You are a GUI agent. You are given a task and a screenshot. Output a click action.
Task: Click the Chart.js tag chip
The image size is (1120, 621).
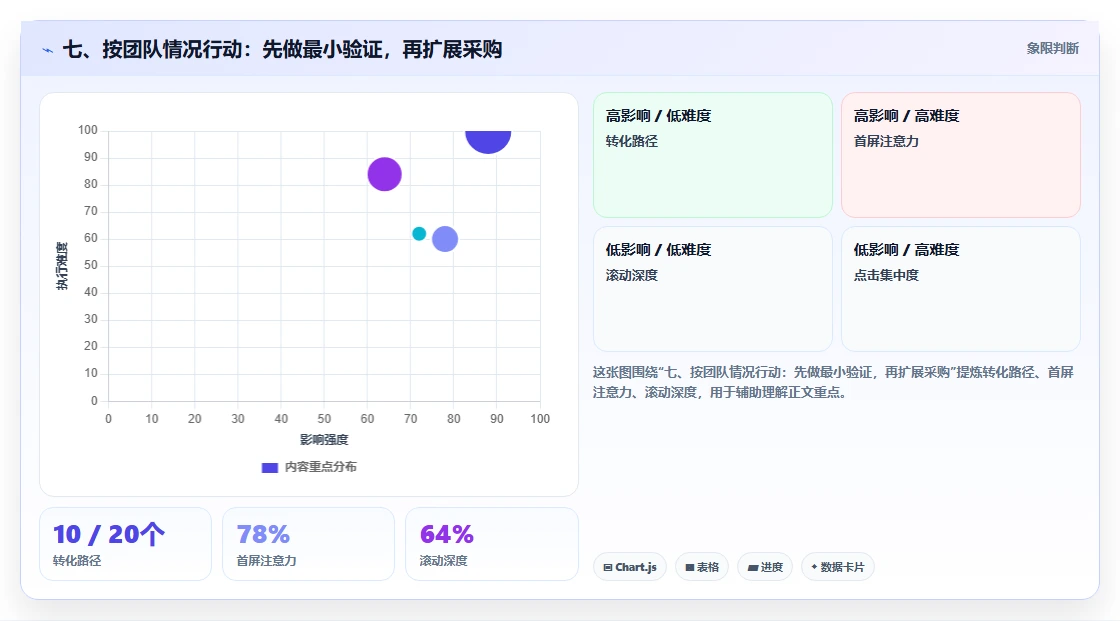pos(630,567)
